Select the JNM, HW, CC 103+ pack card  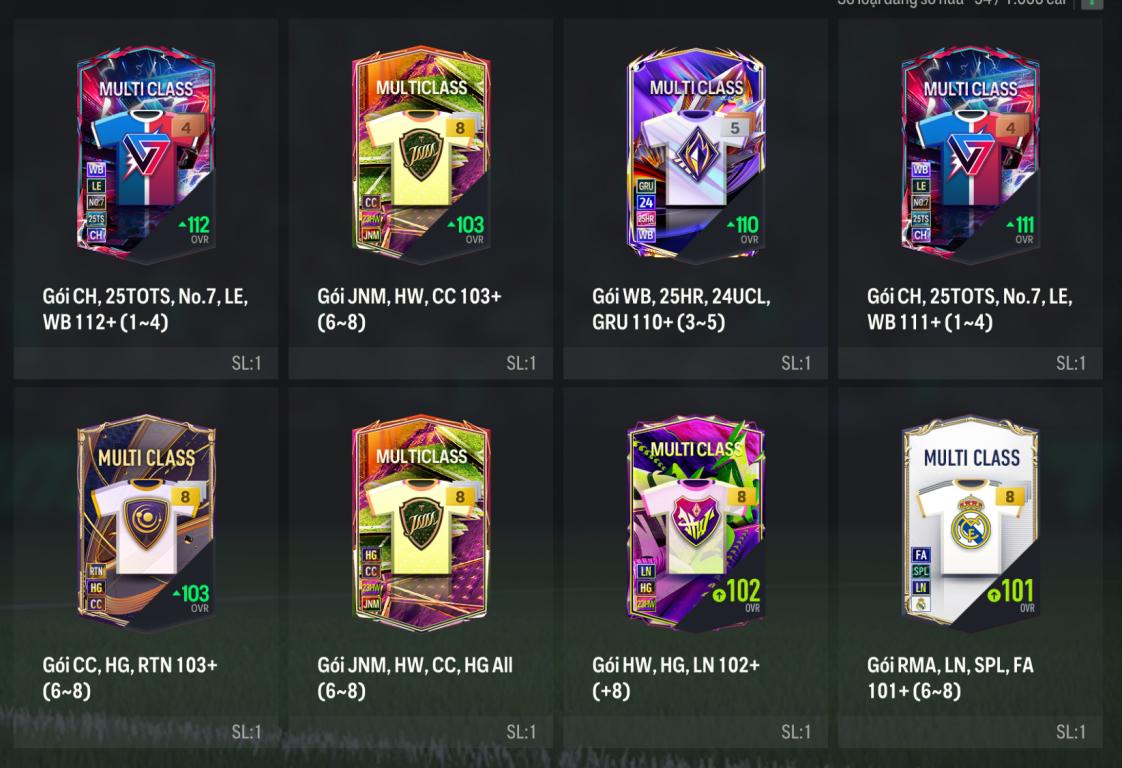pos(421,198)
